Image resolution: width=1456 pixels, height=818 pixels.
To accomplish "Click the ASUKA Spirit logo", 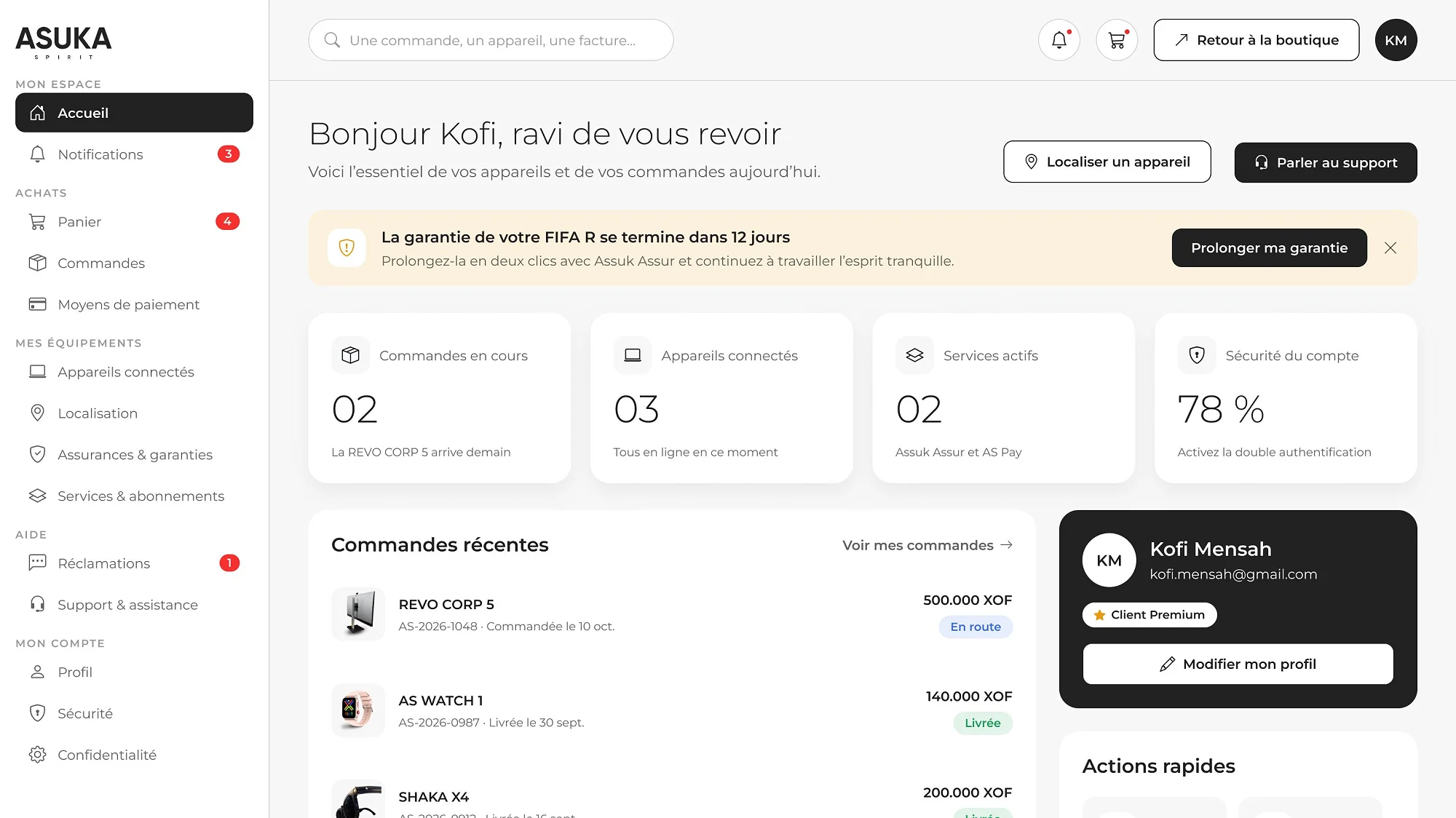I will pos(63,42).
